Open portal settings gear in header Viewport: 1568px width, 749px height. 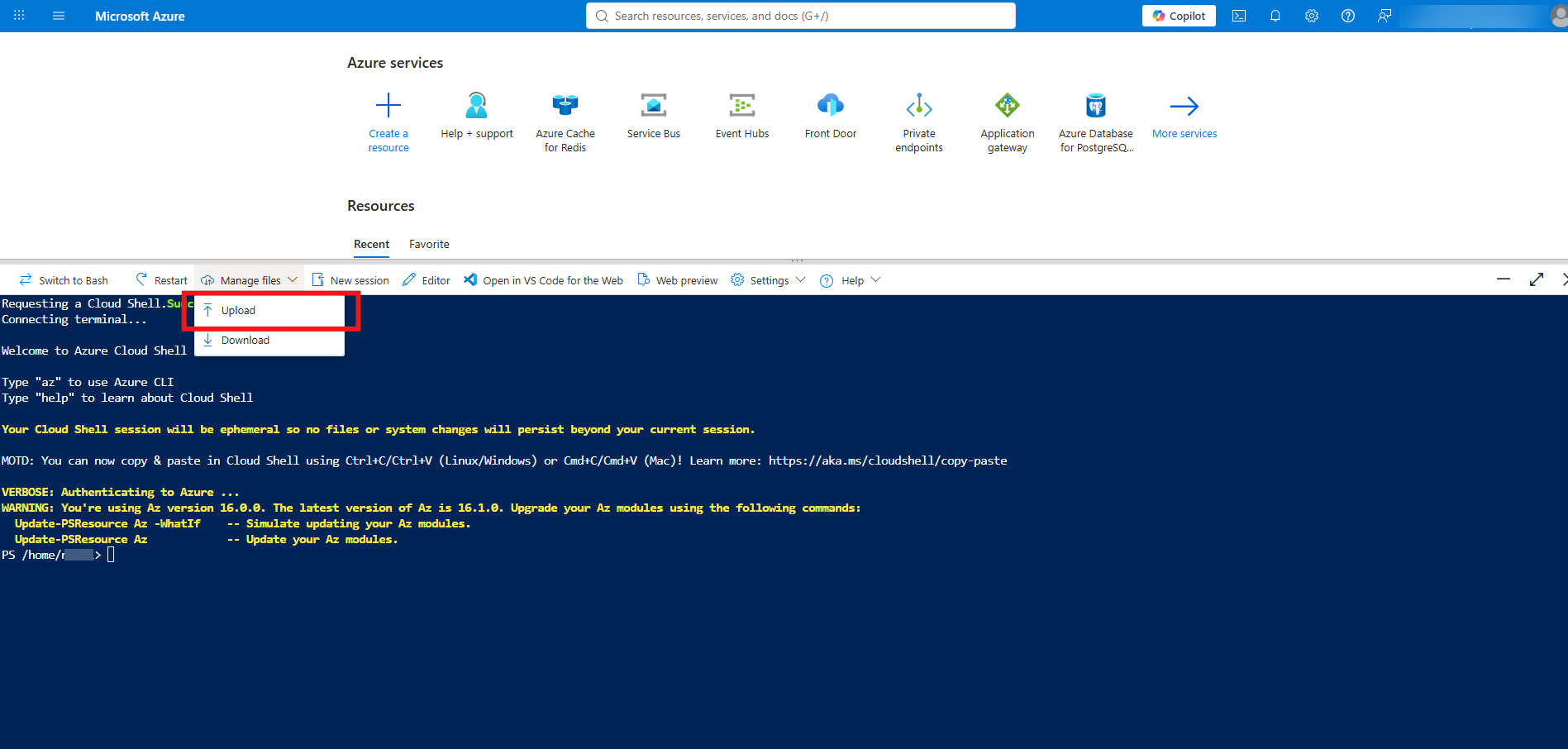pyautogui.click(x=1312, y=16)
